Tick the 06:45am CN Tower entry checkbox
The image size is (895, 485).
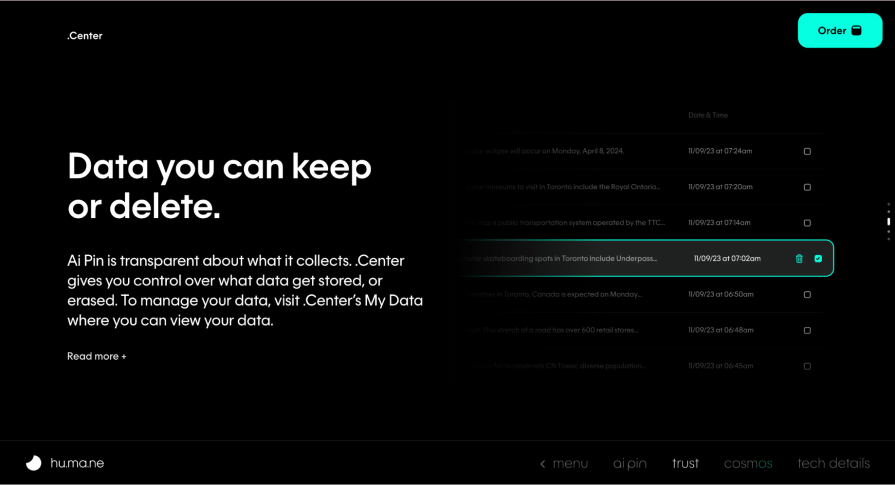click(807, 366)
